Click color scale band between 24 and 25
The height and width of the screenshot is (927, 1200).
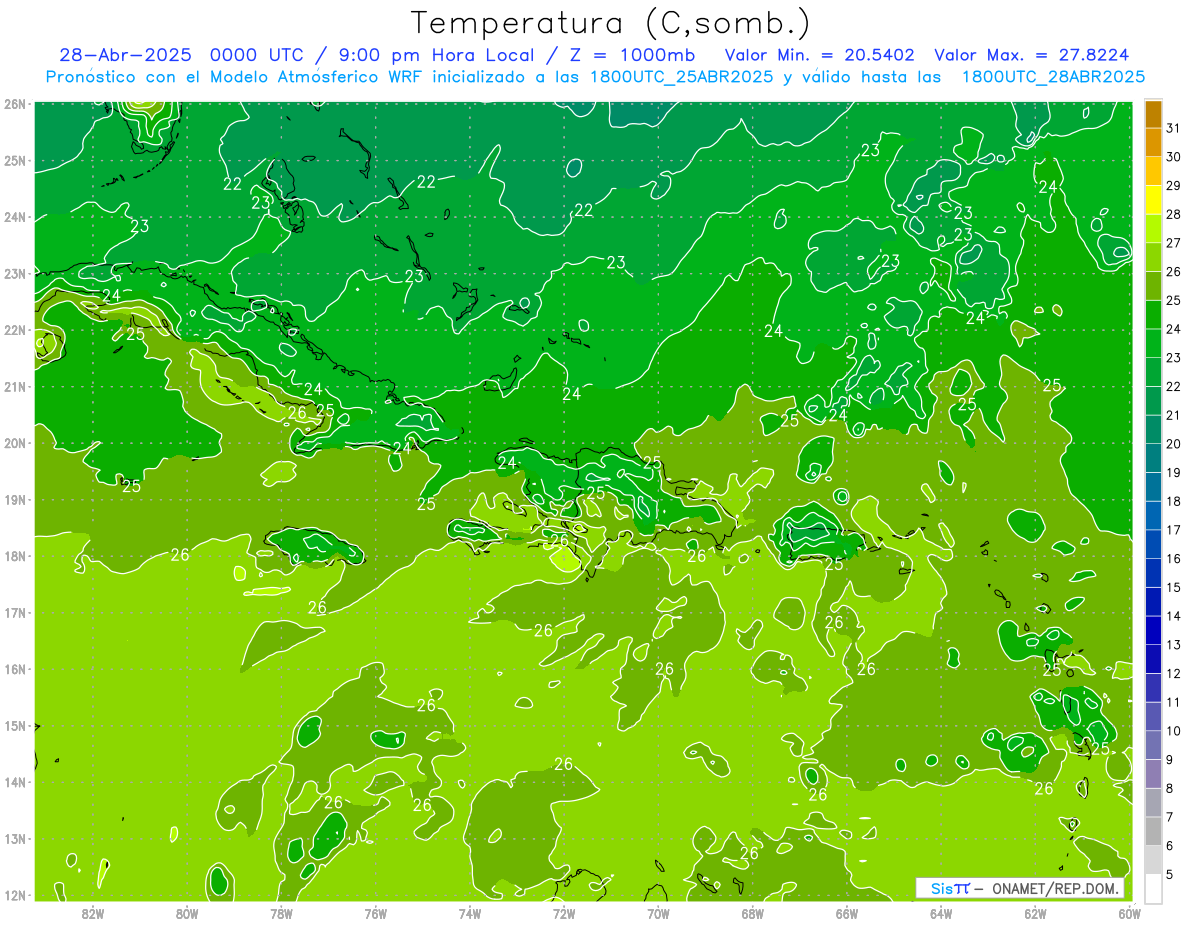(1153, 315)
